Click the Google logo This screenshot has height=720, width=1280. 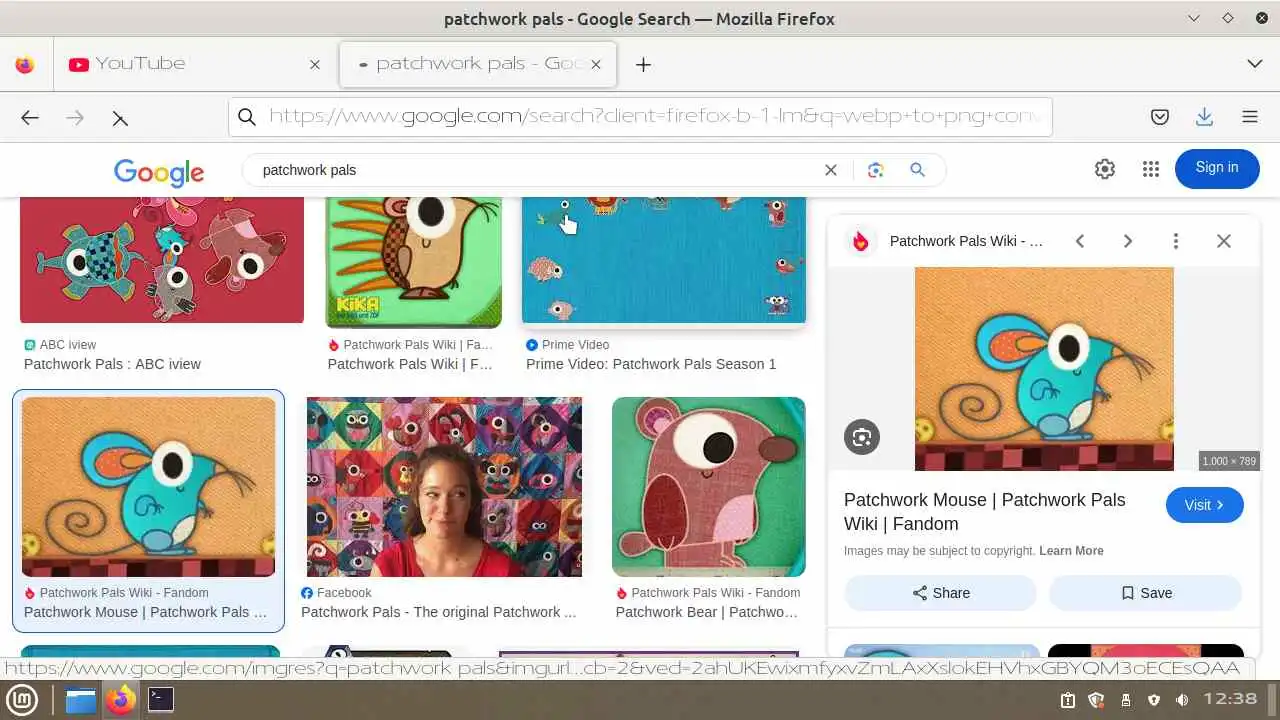(x=159, y=172)
